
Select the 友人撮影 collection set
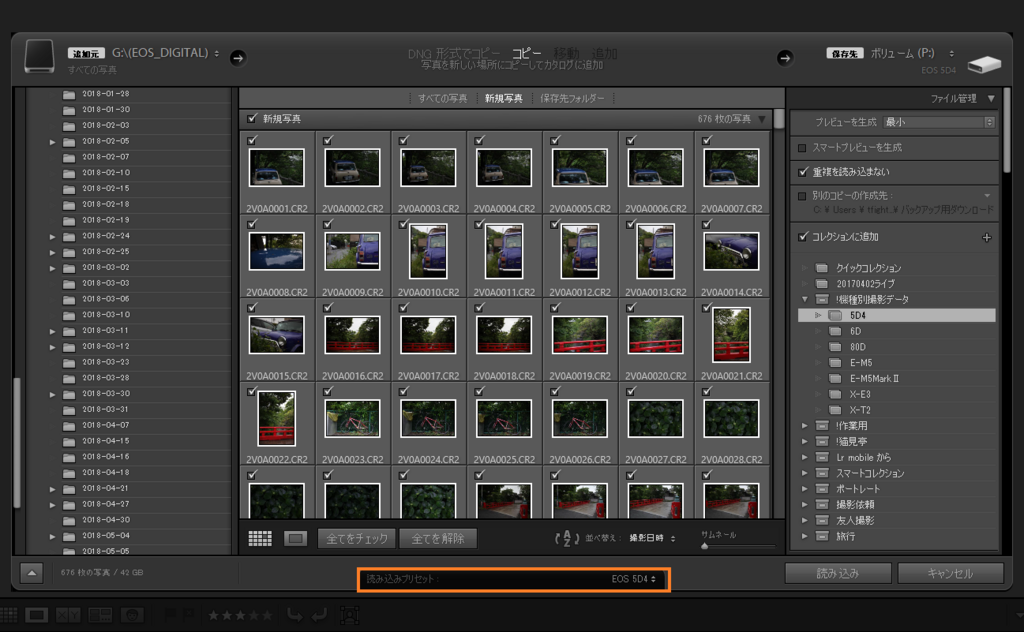coord(855,521)
